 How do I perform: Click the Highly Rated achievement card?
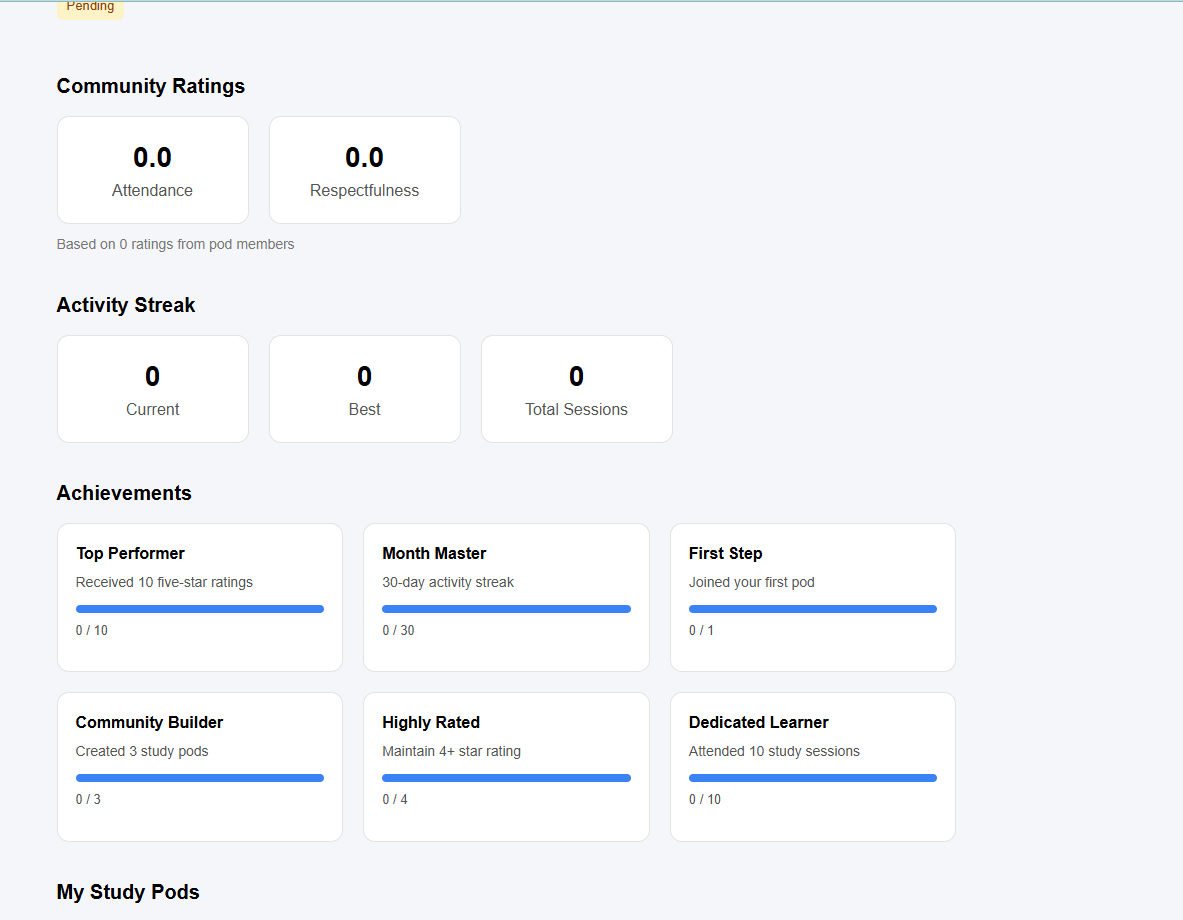506,767
